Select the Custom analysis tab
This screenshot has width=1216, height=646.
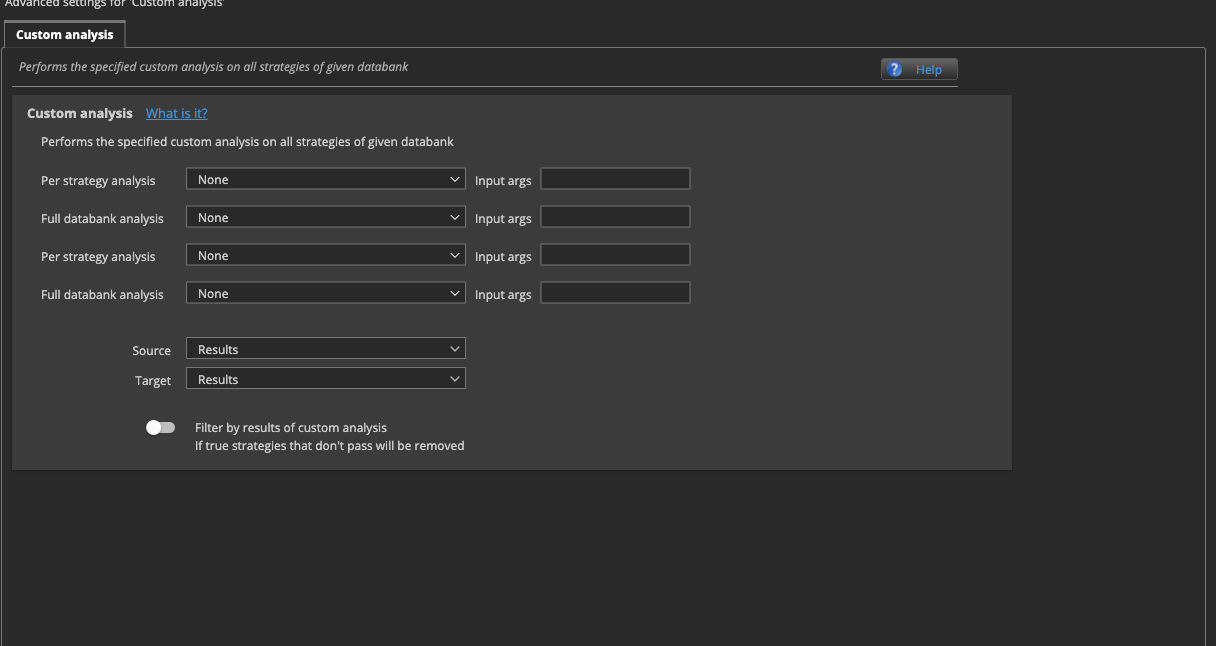pyautogui.click(x=65, y=34)
